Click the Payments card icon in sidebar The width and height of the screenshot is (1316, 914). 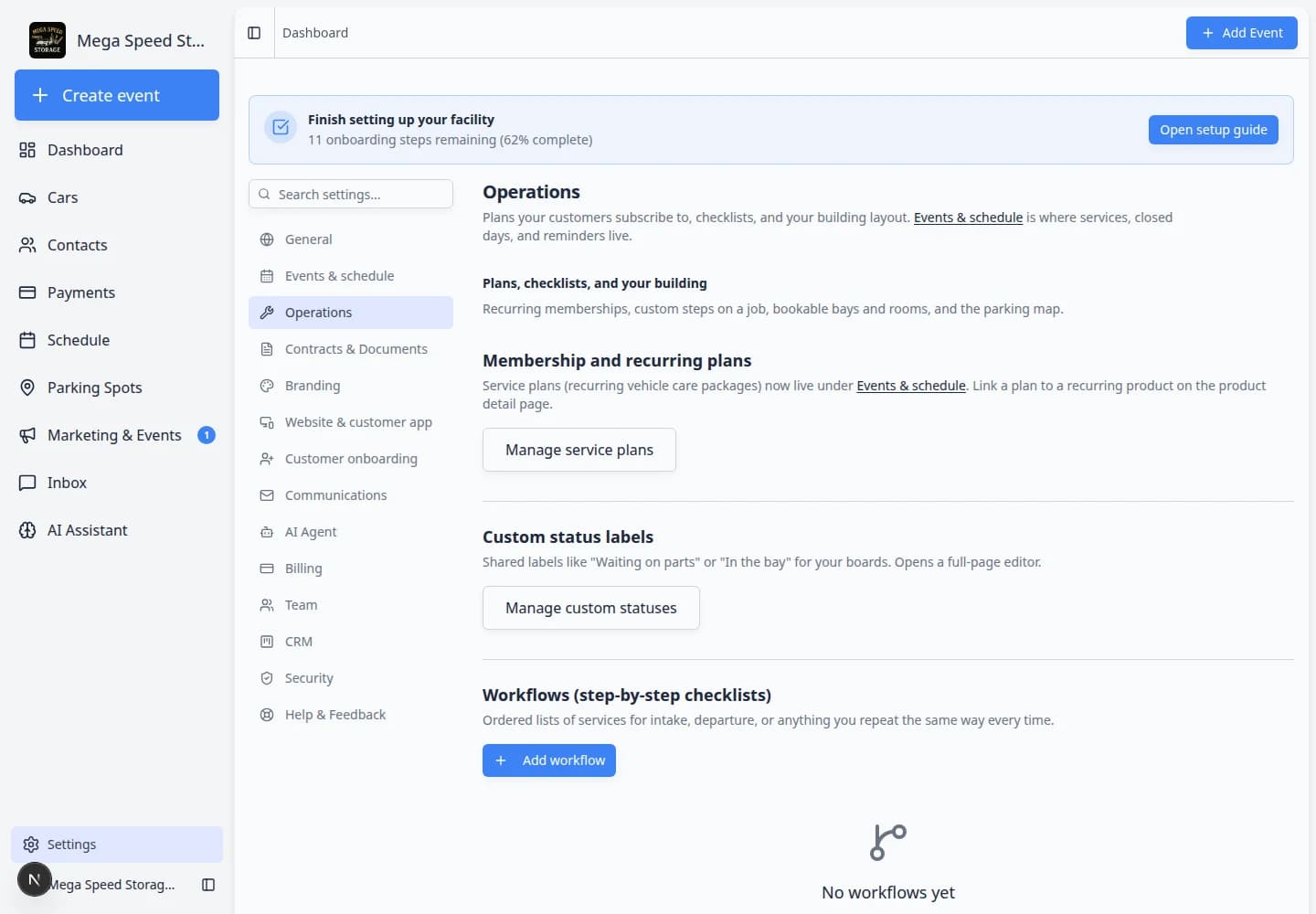tap(27, 292)
